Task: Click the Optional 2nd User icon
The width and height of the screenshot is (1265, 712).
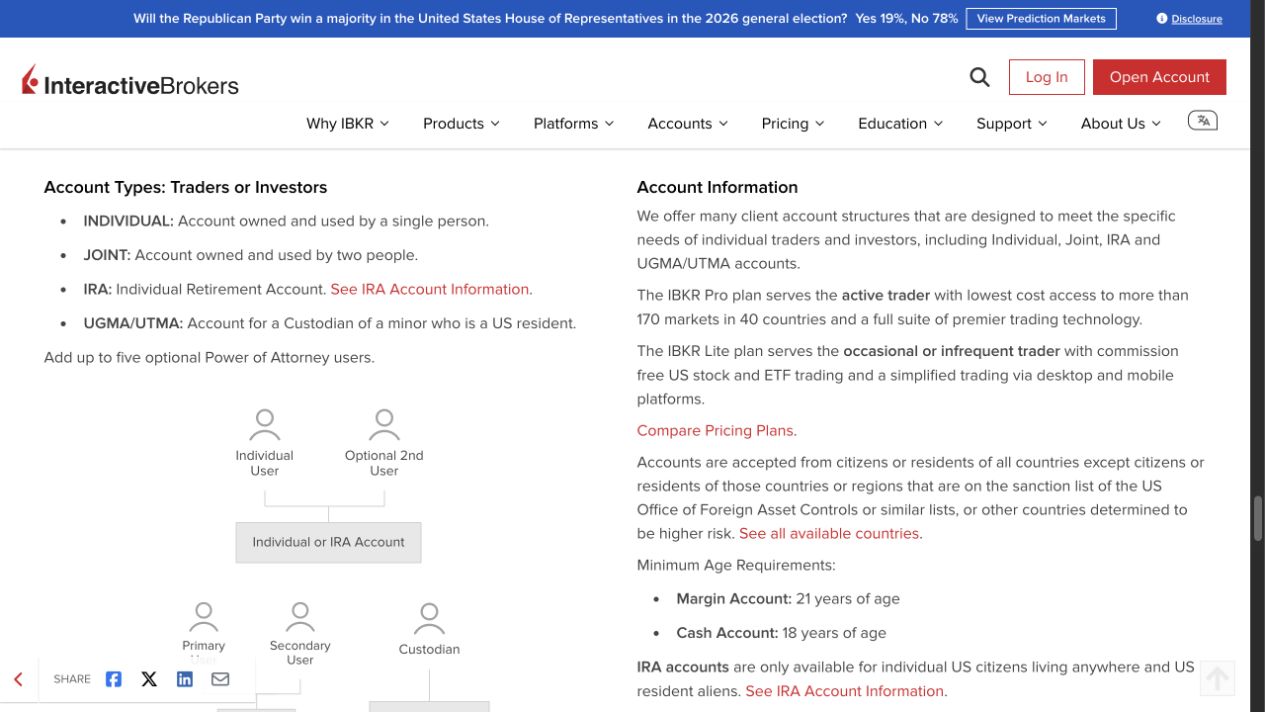Action: tap(384, 424)
